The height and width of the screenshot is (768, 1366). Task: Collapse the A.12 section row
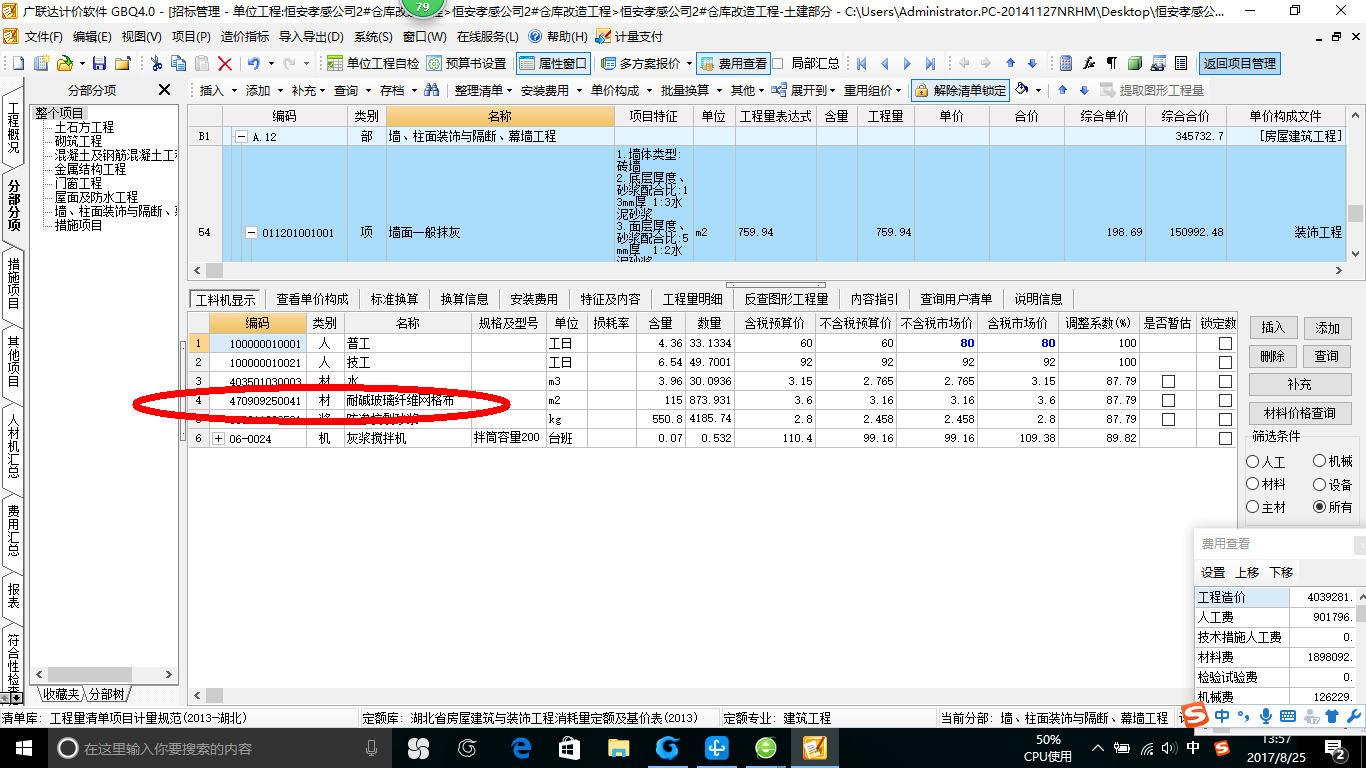tap(240, 136)
